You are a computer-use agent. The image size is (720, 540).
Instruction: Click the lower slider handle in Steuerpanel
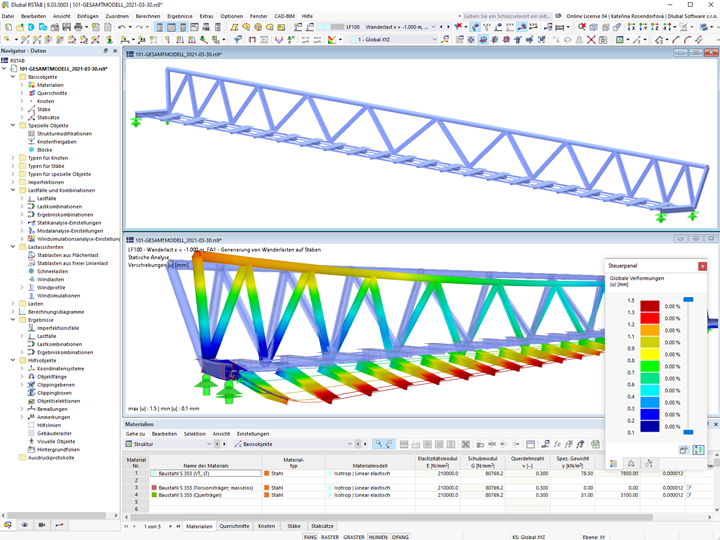(688, 432)
